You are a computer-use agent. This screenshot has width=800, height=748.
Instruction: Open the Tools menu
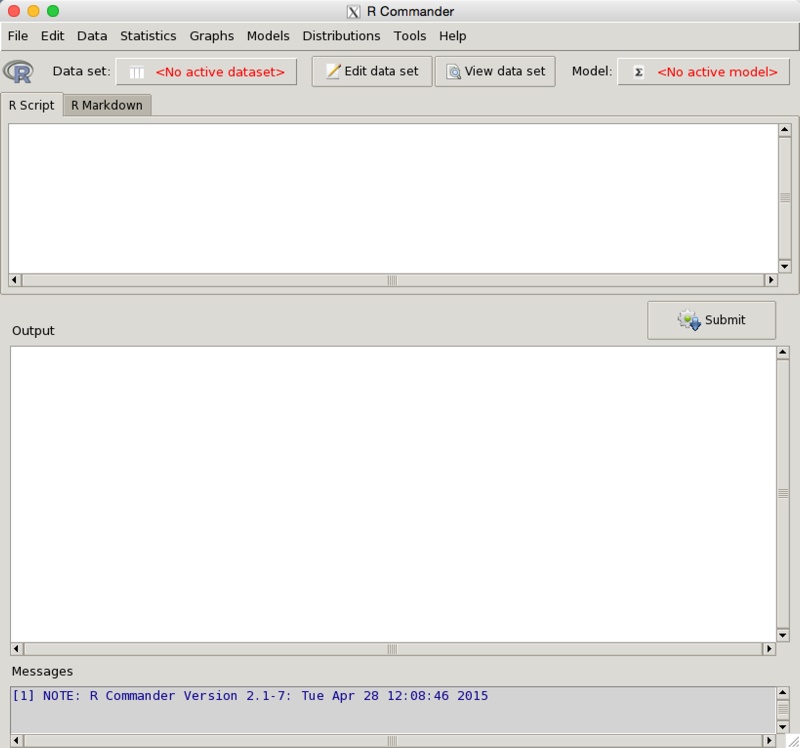410,36
